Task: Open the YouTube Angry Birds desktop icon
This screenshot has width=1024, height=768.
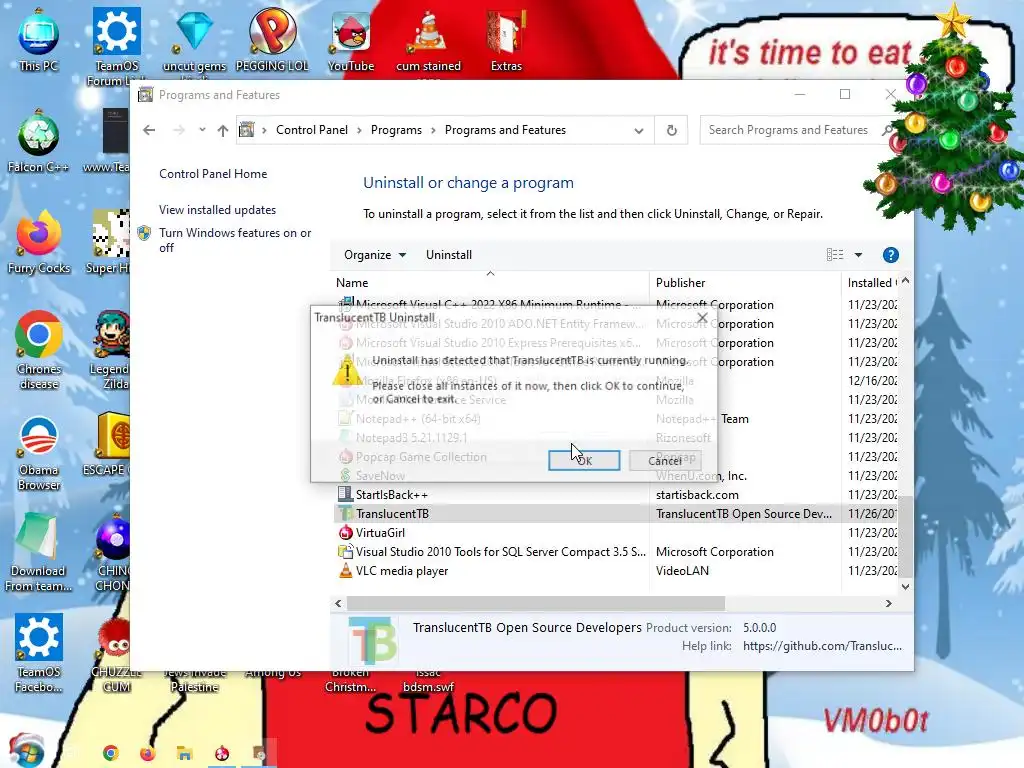Action: pyautogui.click(x=351, y=40)
